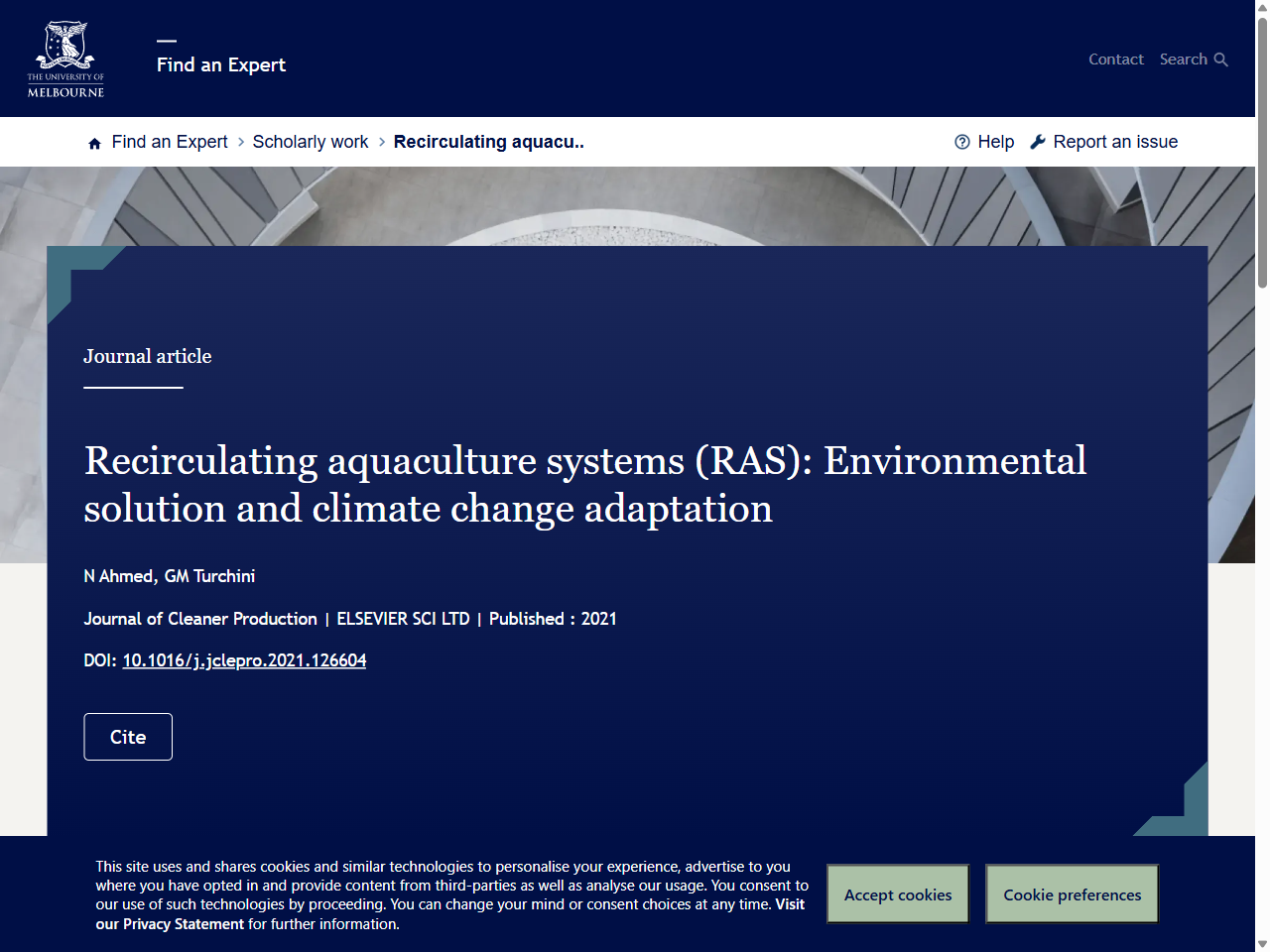Go to Find an Expert breadcrumb link
The image size is (1270, 952).
click(170, 142)
